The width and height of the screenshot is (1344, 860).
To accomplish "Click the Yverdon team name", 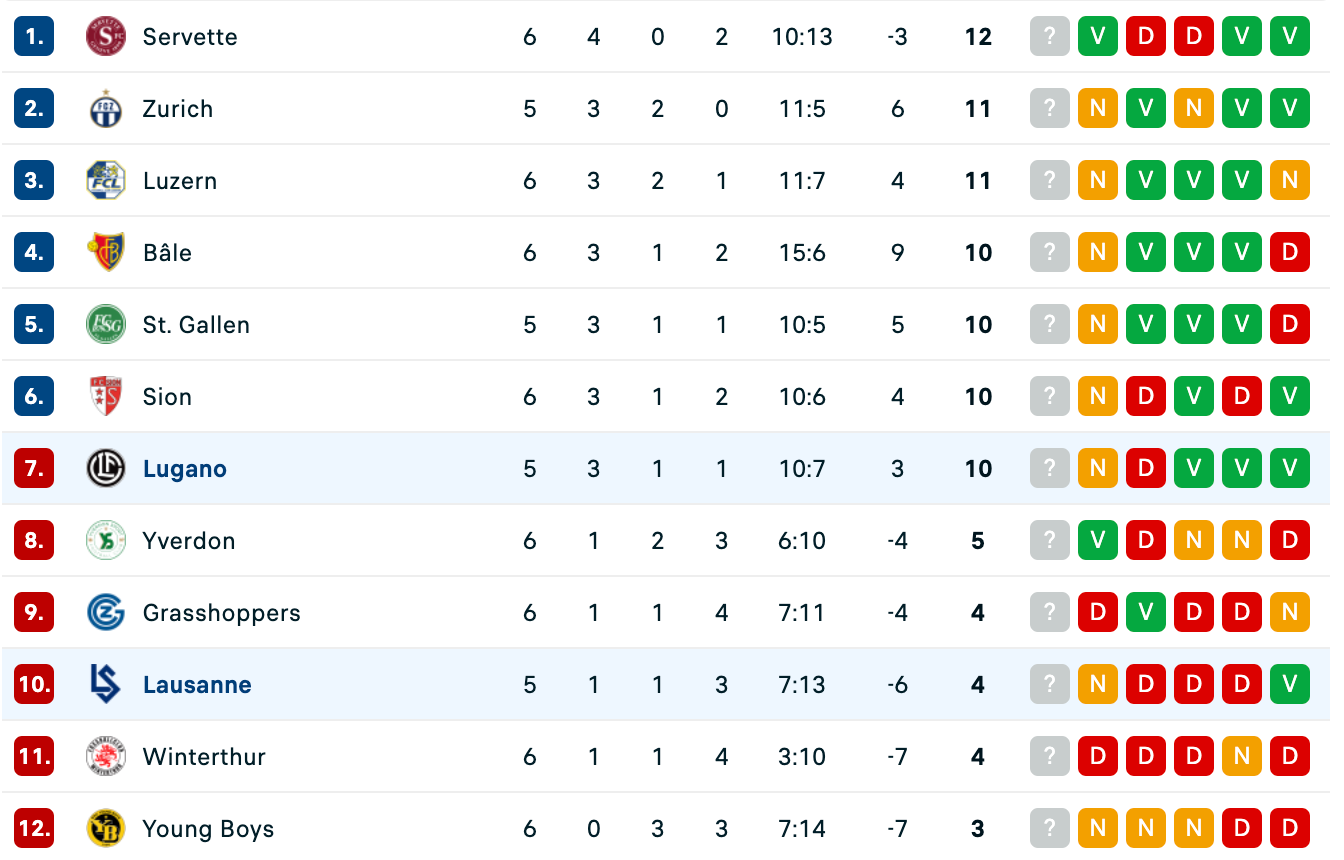I will tap(189, 541).
